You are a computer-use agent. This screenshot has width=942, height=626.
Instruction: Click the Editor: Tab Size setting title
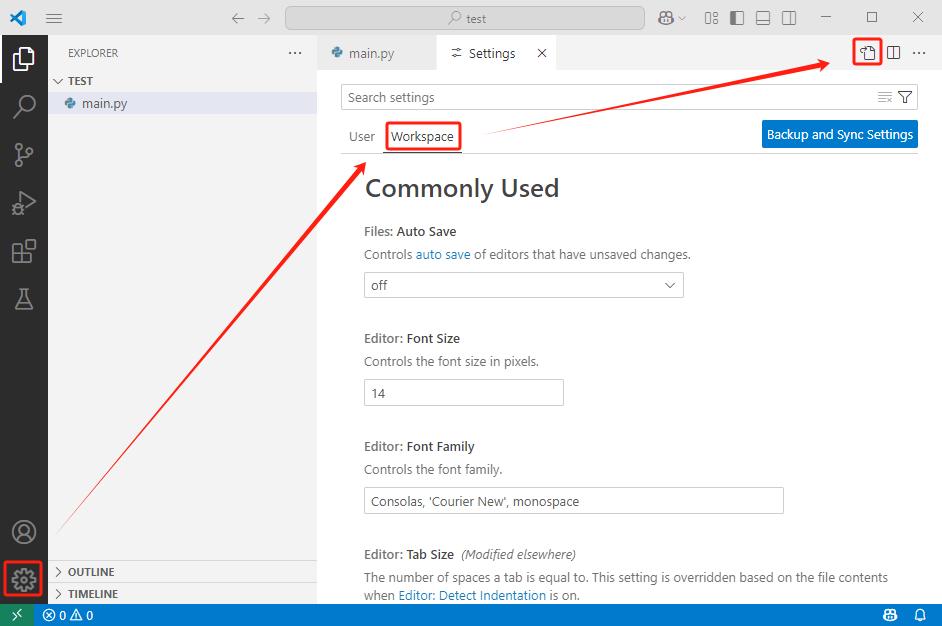[x=409, y=555]
